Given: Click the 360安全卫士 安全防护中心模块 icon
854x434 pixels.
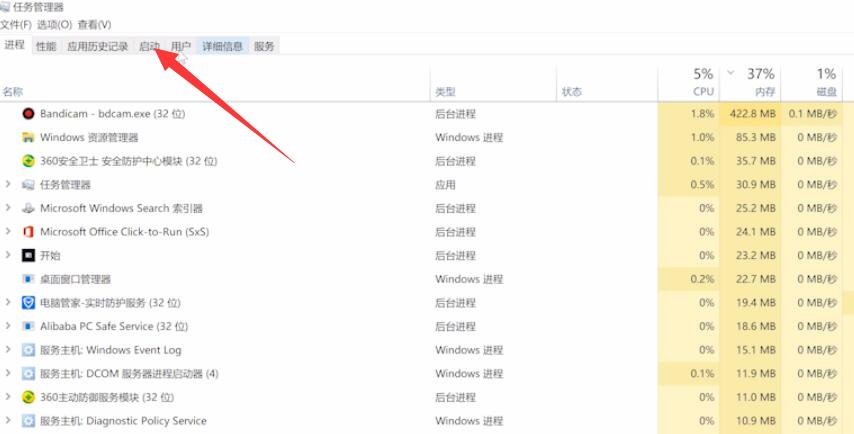Looking at the screenshot, I should [28, 161].
